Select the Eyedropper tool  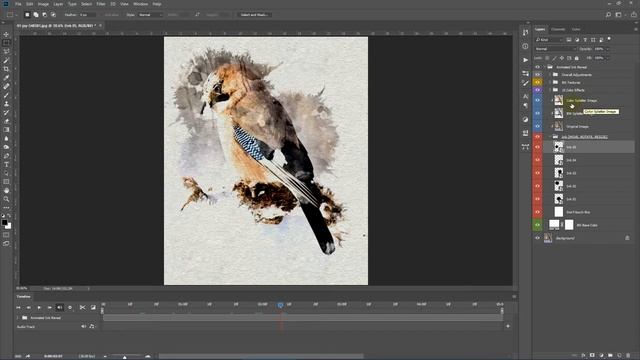click(x=6, y=78)
